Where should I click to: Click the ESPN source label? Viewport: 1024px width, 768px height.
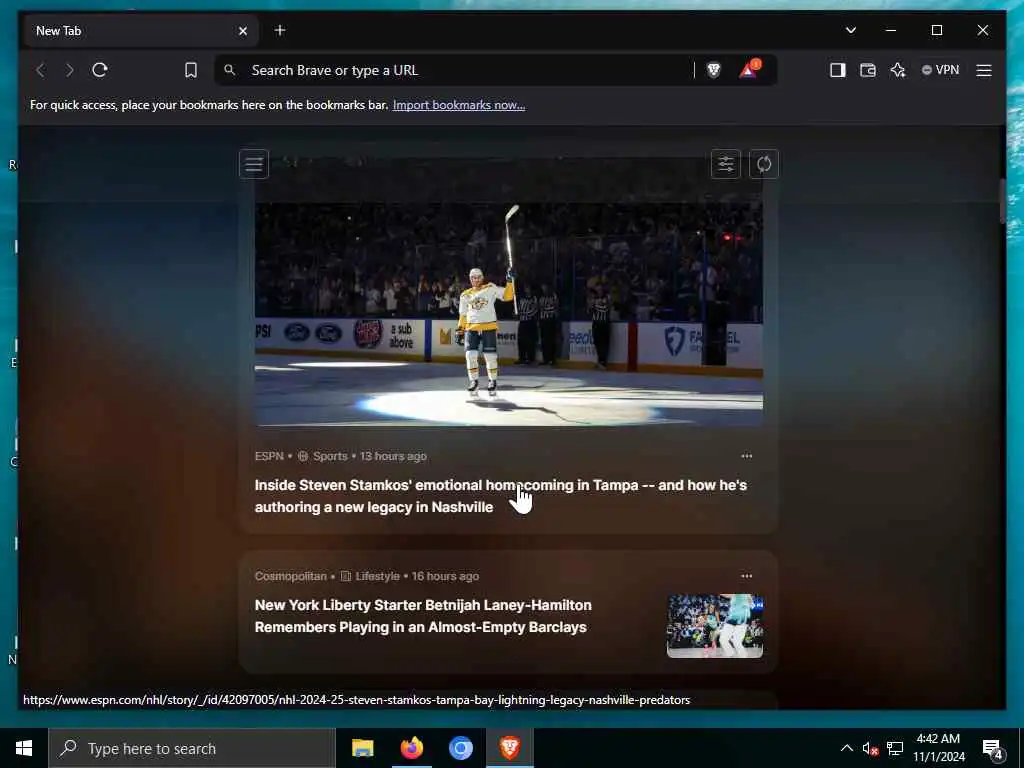point(269,456)
